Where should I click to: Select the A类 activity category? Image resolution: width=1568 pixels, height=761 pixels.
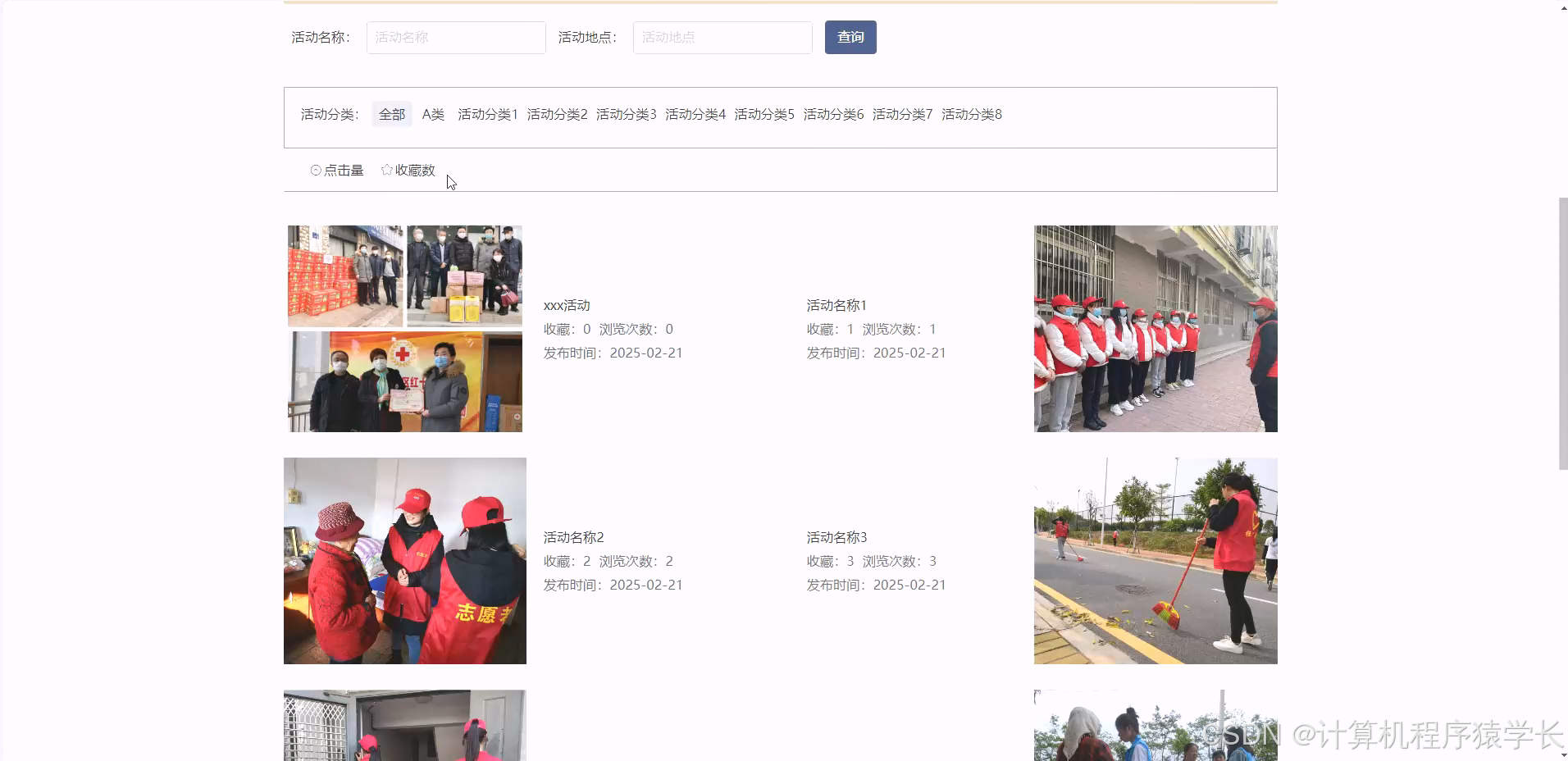[432, 114]
